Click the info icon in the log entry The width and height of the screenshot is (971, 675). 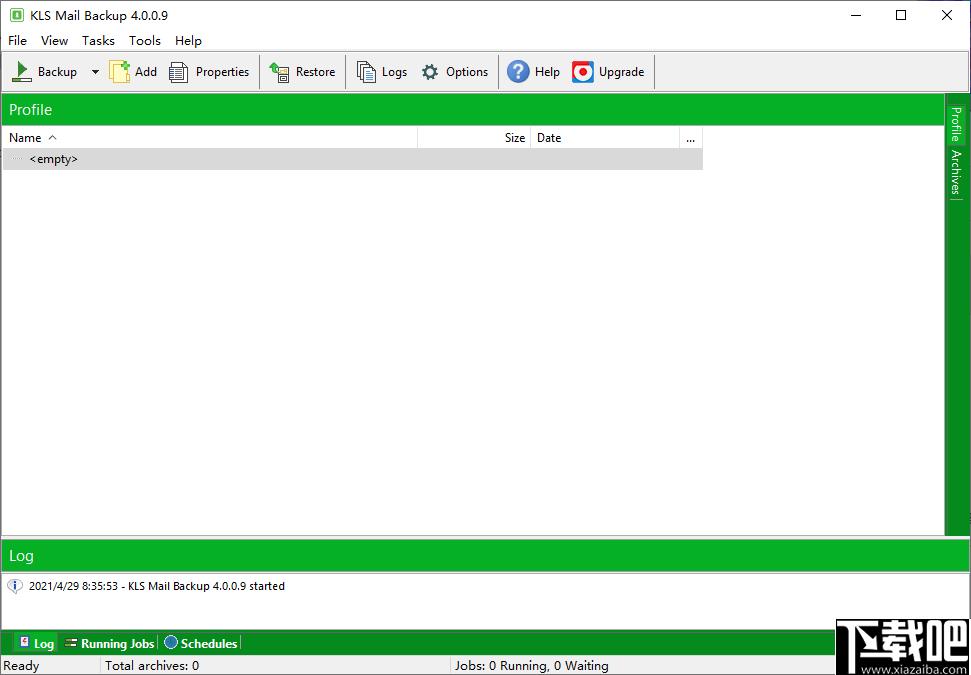15,586
